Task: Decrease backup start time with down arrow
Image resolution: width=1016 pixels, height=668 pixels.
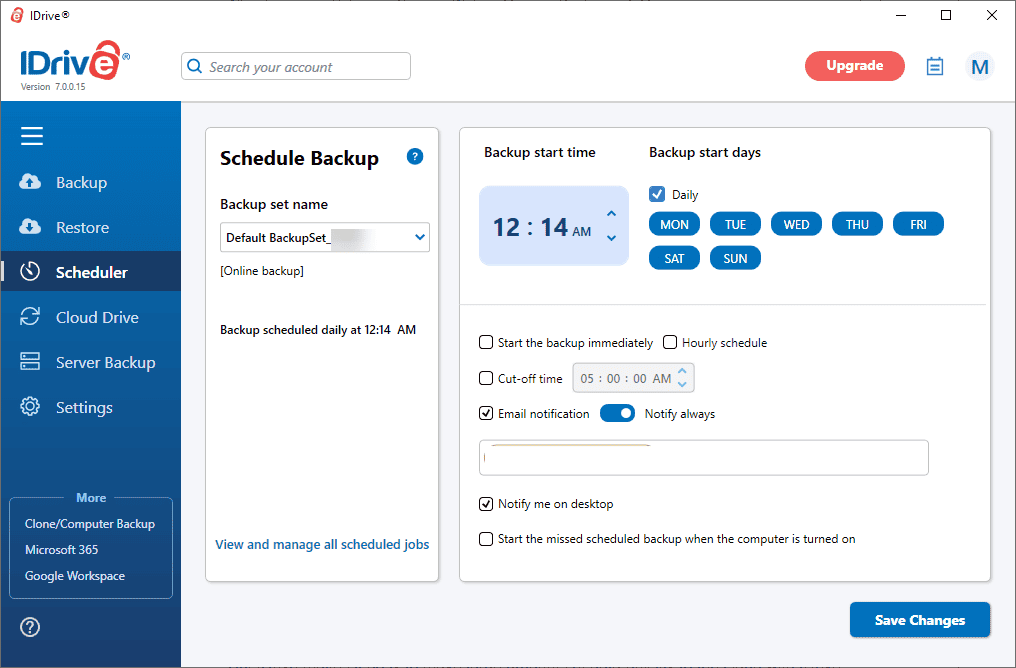Action: [x=611, y=238]
